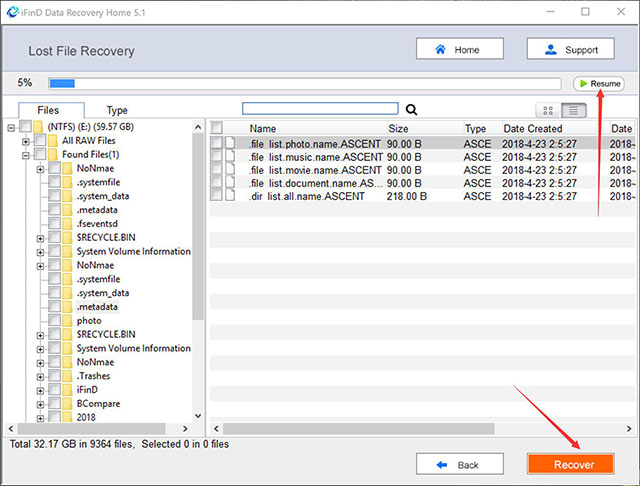Click the All RAW Files folder icon
The width and height of the screenshot is (640, 486).
[53, 141]
